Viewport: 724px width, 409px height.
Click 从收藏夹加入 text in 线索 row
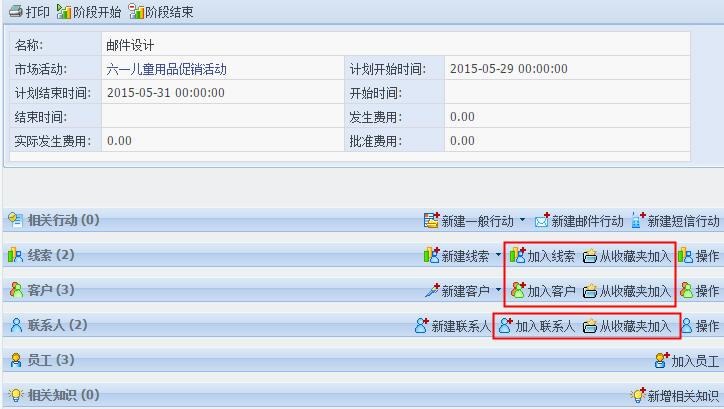(x=635, y=256)
